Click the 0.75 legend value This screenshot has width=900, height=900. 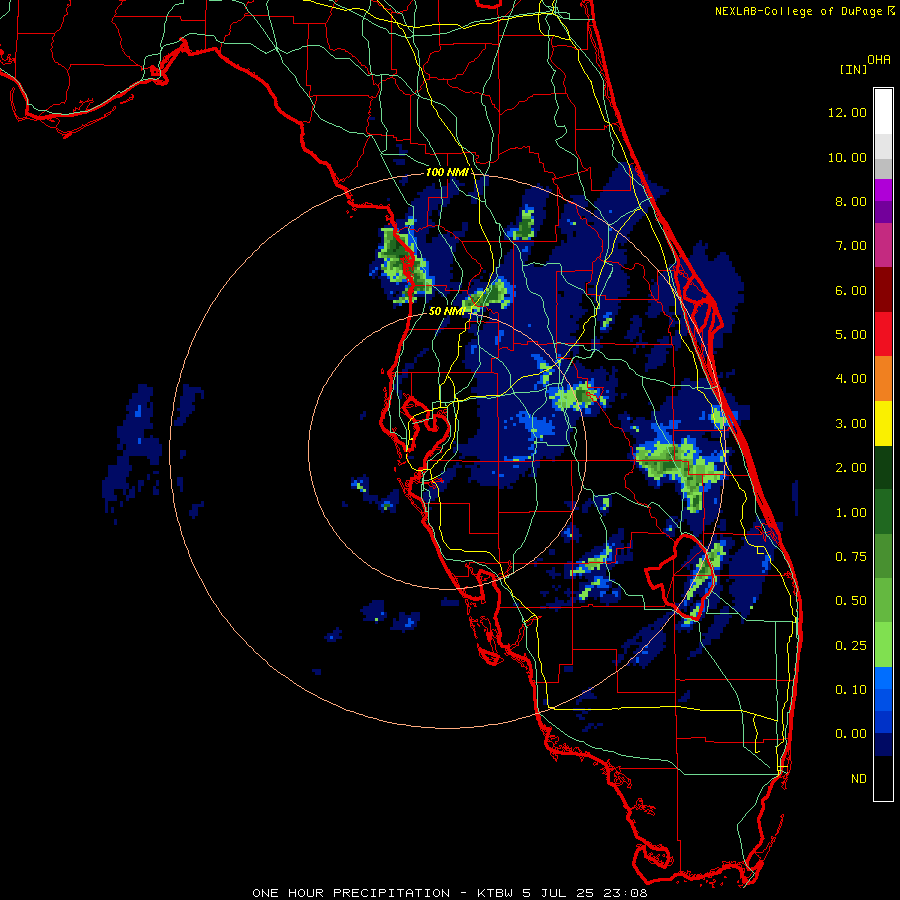[851, 557]
